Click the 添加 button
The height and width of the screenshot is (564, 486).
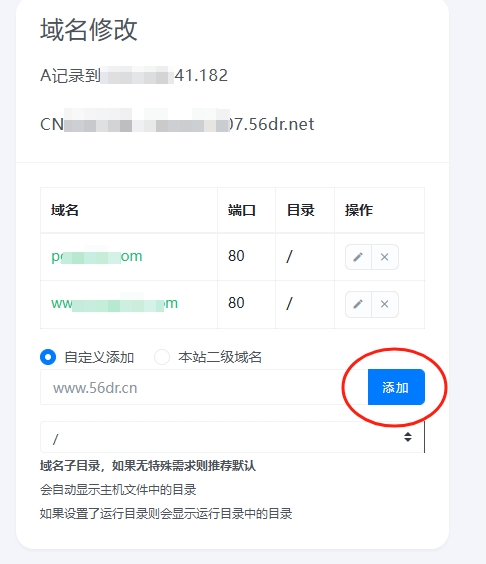point(396,387)
